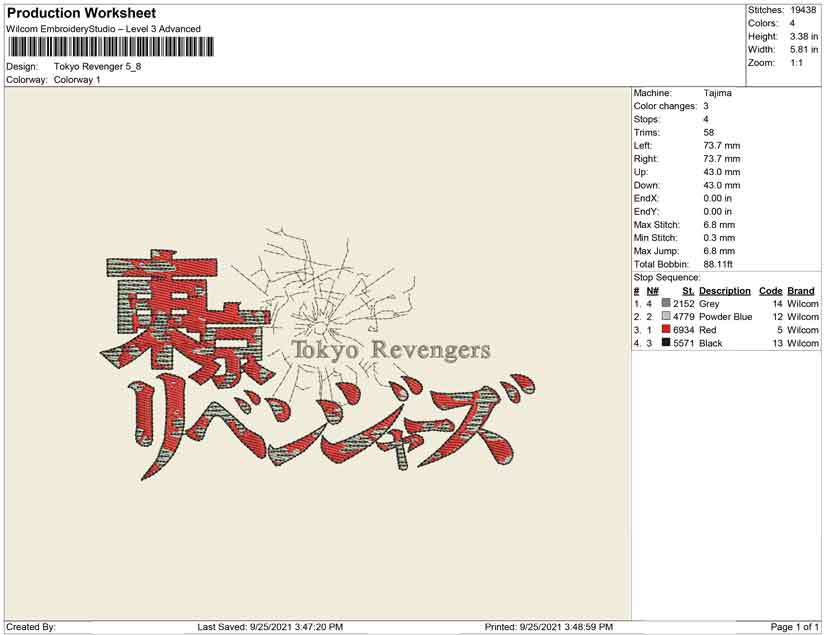Click the Max Stitch value 6.8 mm
The width and height of the screenshot is (825, 635).
click(719, 225)
